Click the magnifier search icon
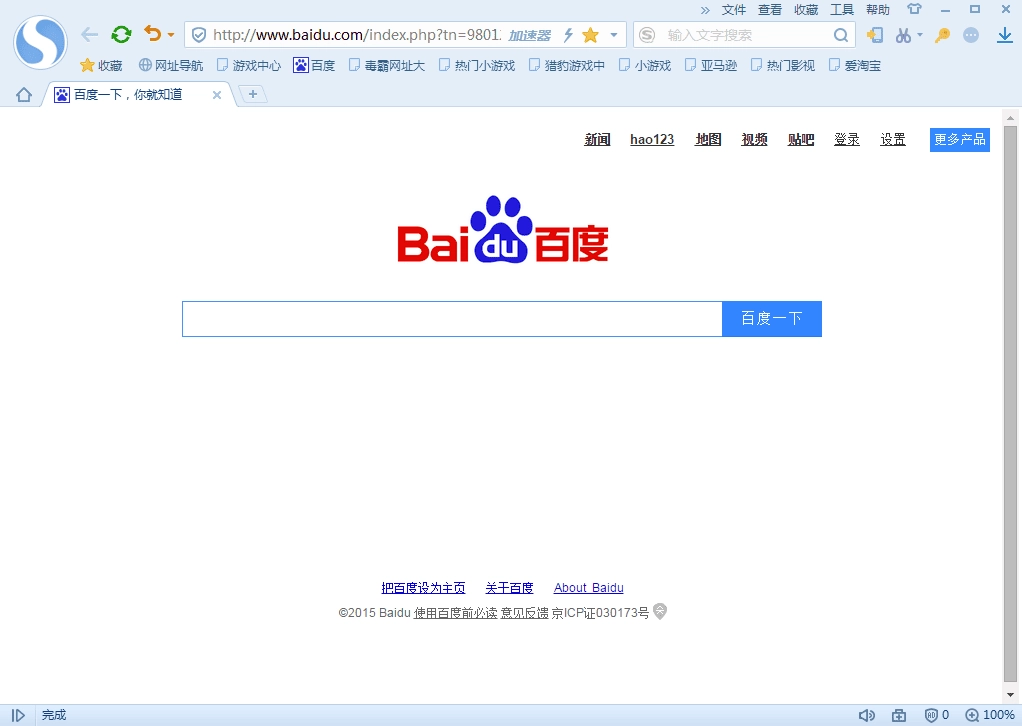The width and height of the screenshot is (1022, 726). [x=841, y=35]
